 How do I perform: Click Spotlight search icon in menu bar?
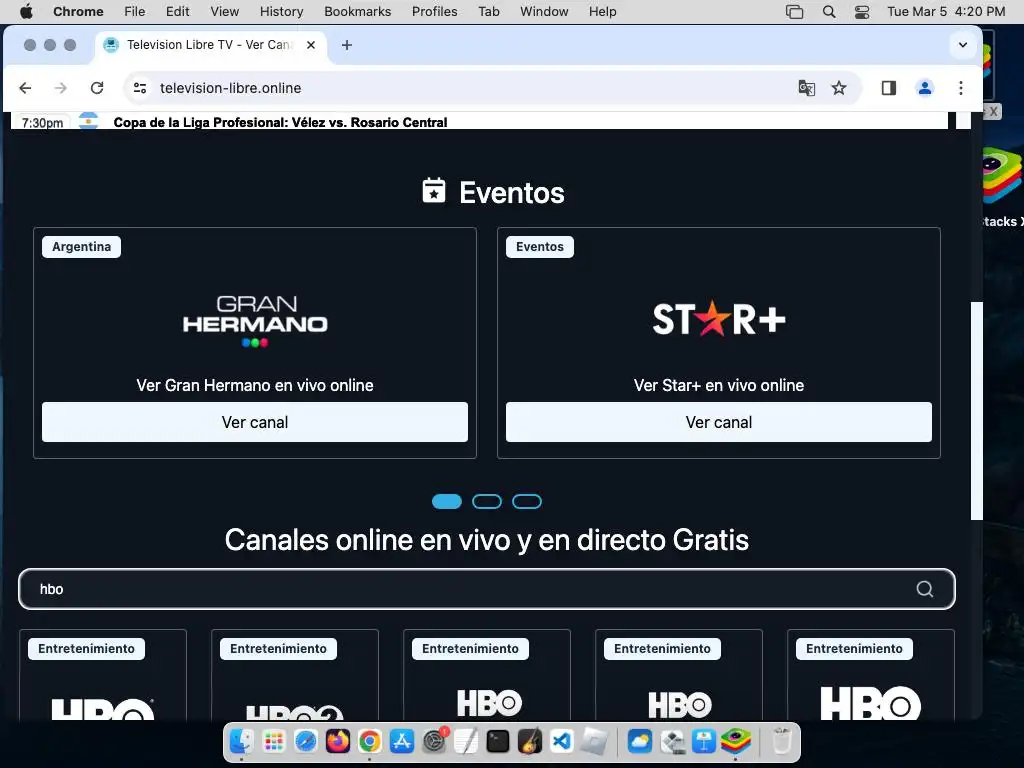(829, 12)
